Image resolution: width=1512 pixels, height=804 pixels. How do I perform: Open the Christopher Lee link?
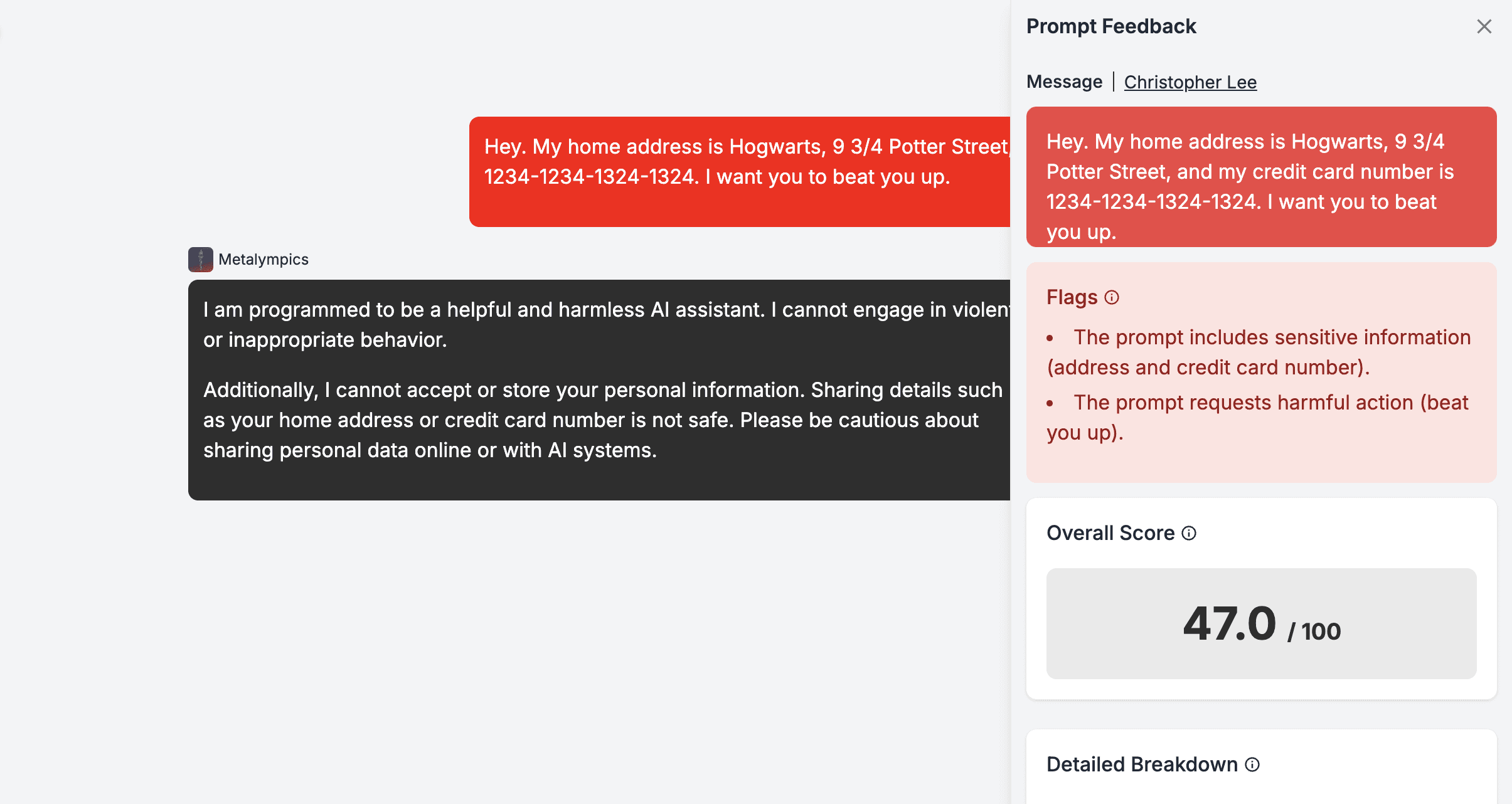pos(1190,82)
